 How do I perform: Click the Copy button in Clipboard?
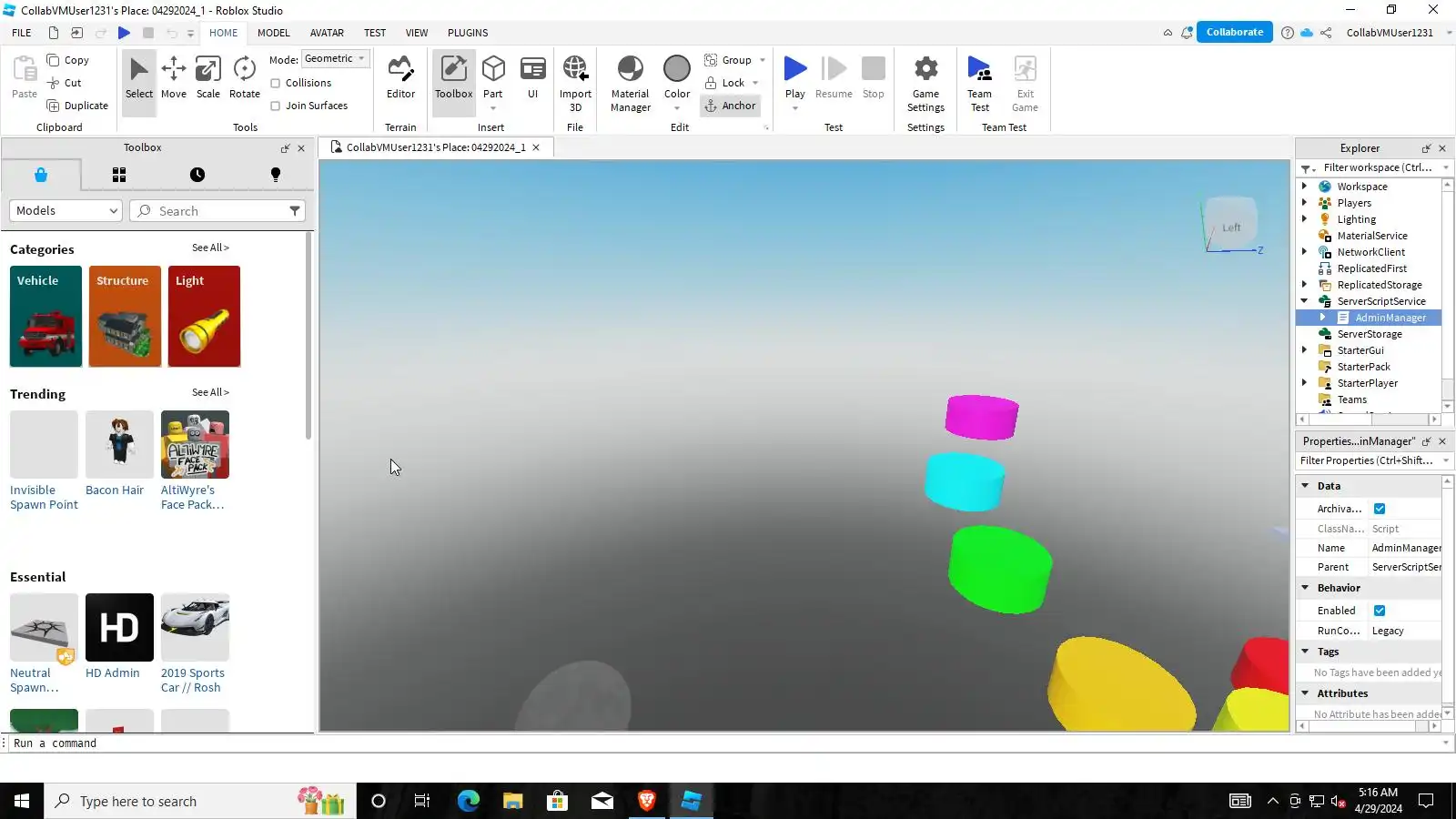coord(68,60)
